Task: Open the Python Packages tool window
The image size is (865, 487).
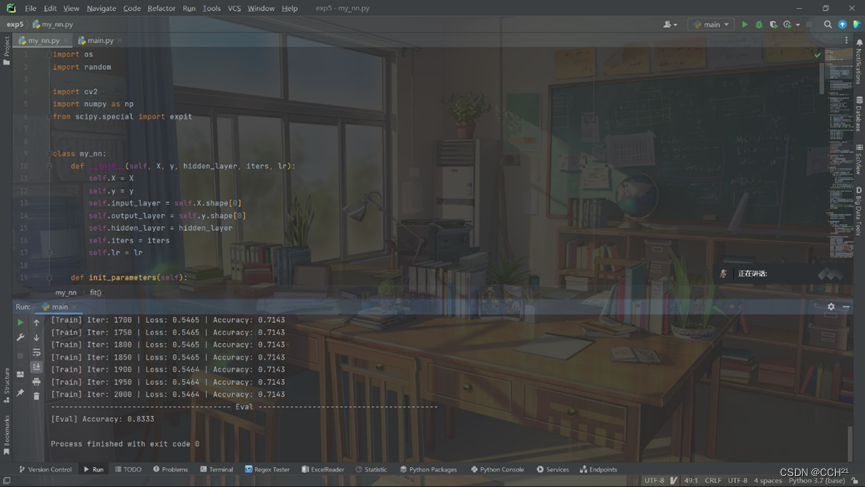Action: click(x=428, y=469)
